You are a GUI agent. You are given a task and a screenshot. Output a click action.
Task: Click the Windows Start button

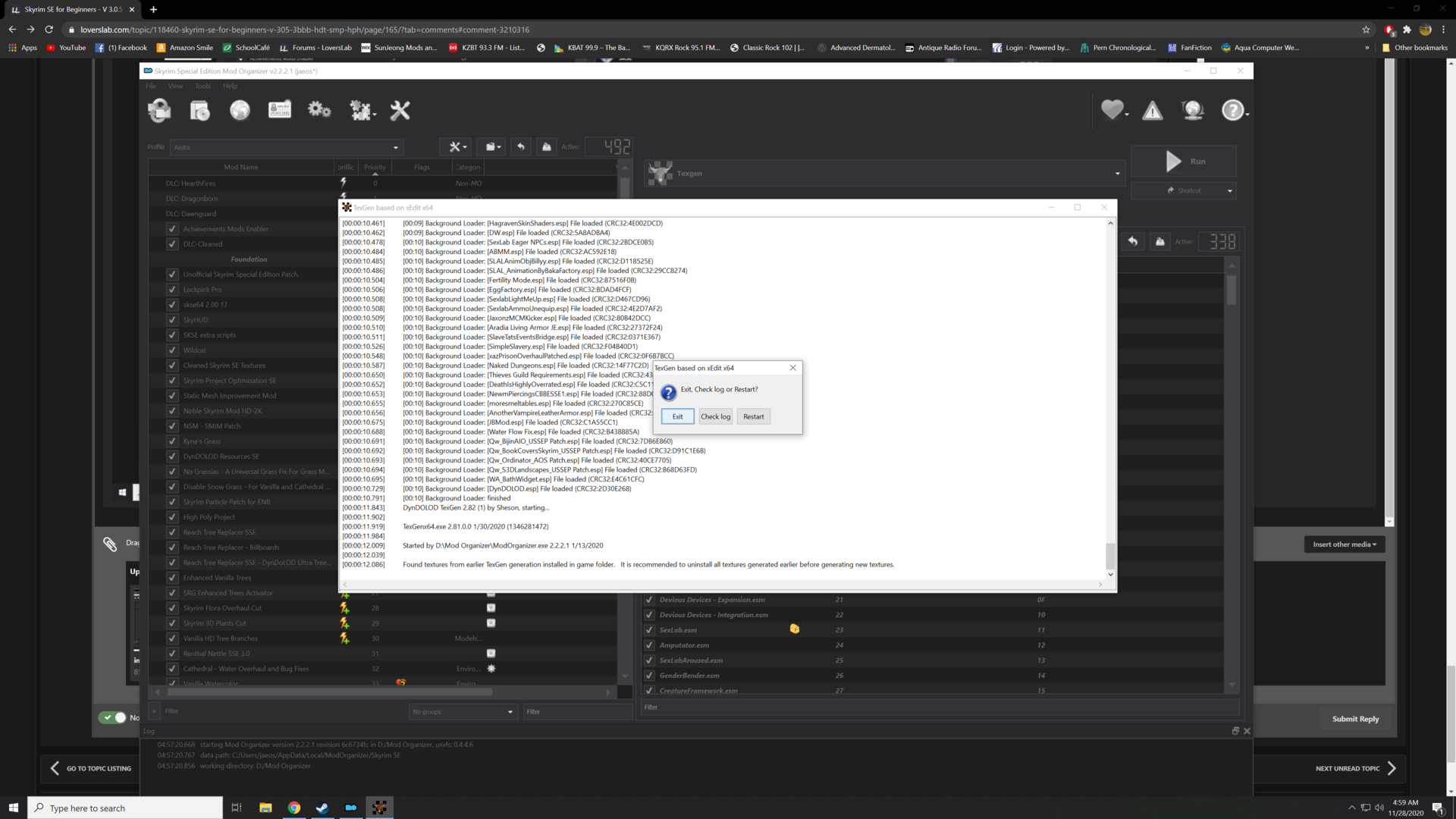pyautogui.click(x=13, y=808)
